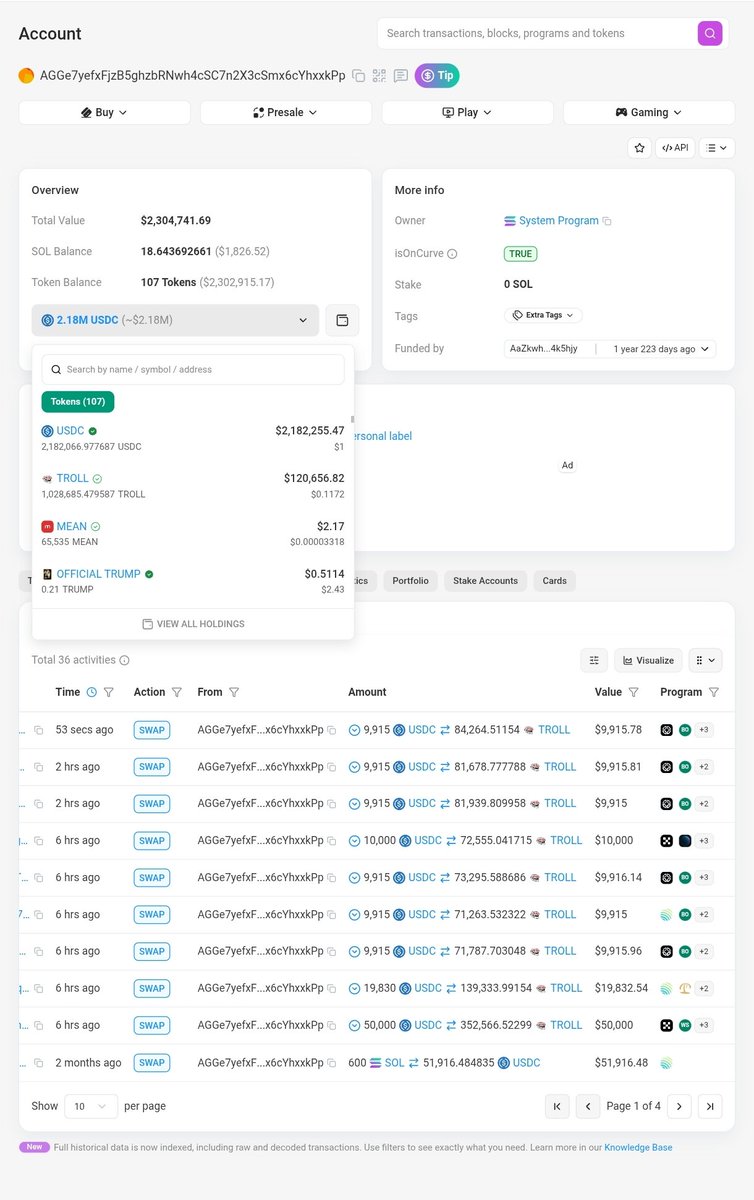Screen dimensions: 754x1200
Task: Open the funder AaZkwh...4k5hjy address
Action: click(x=544, y=349)
